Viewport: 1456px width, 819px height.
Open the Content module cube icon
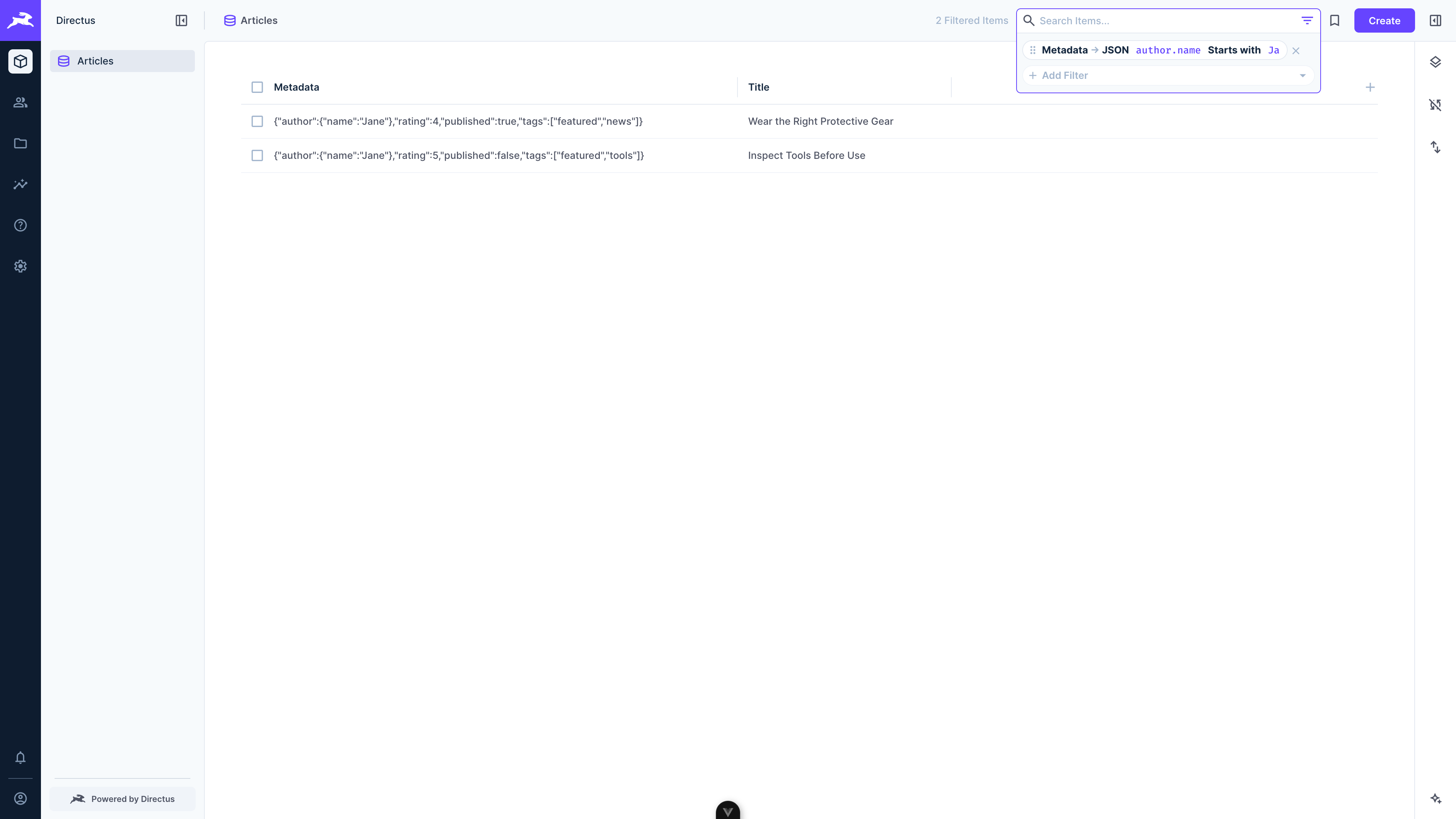click(x=20, y=61)
